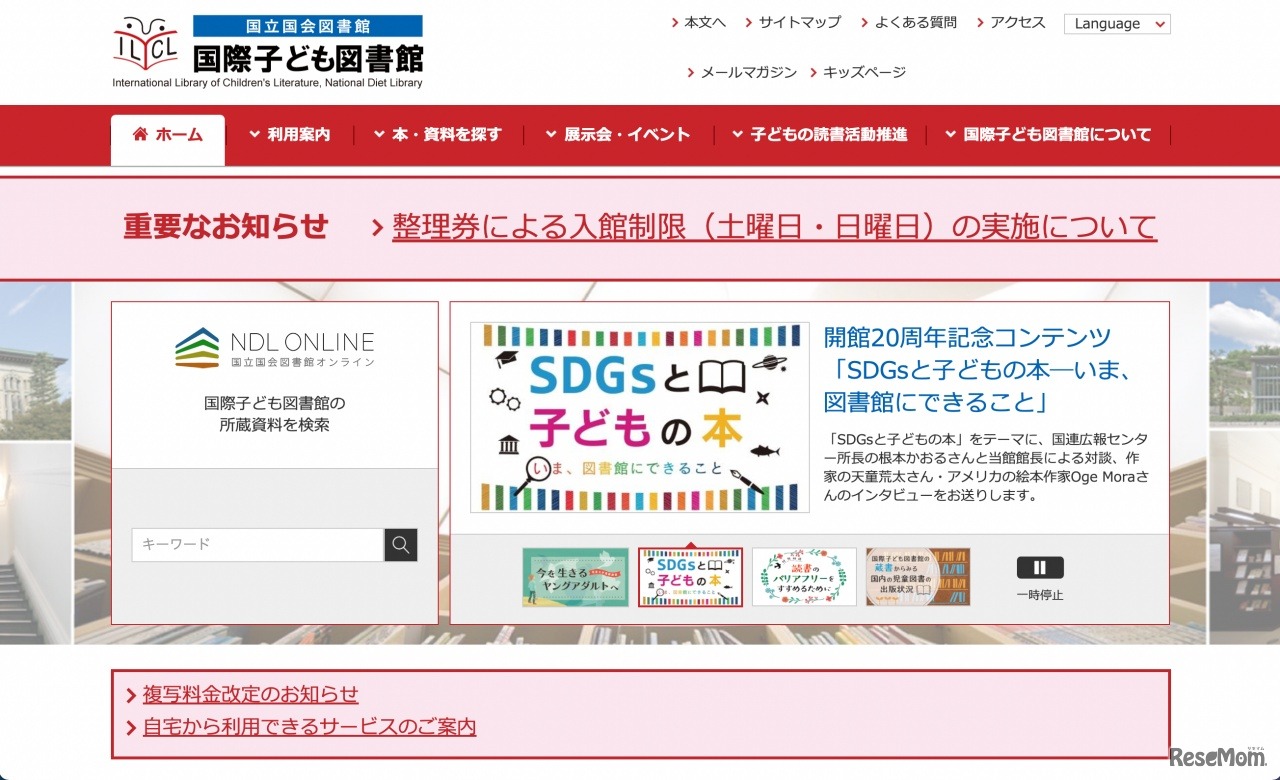The image size is (1280, 780).
Task: Click the home icon in the navigation bar
Action: click(140, 135)
